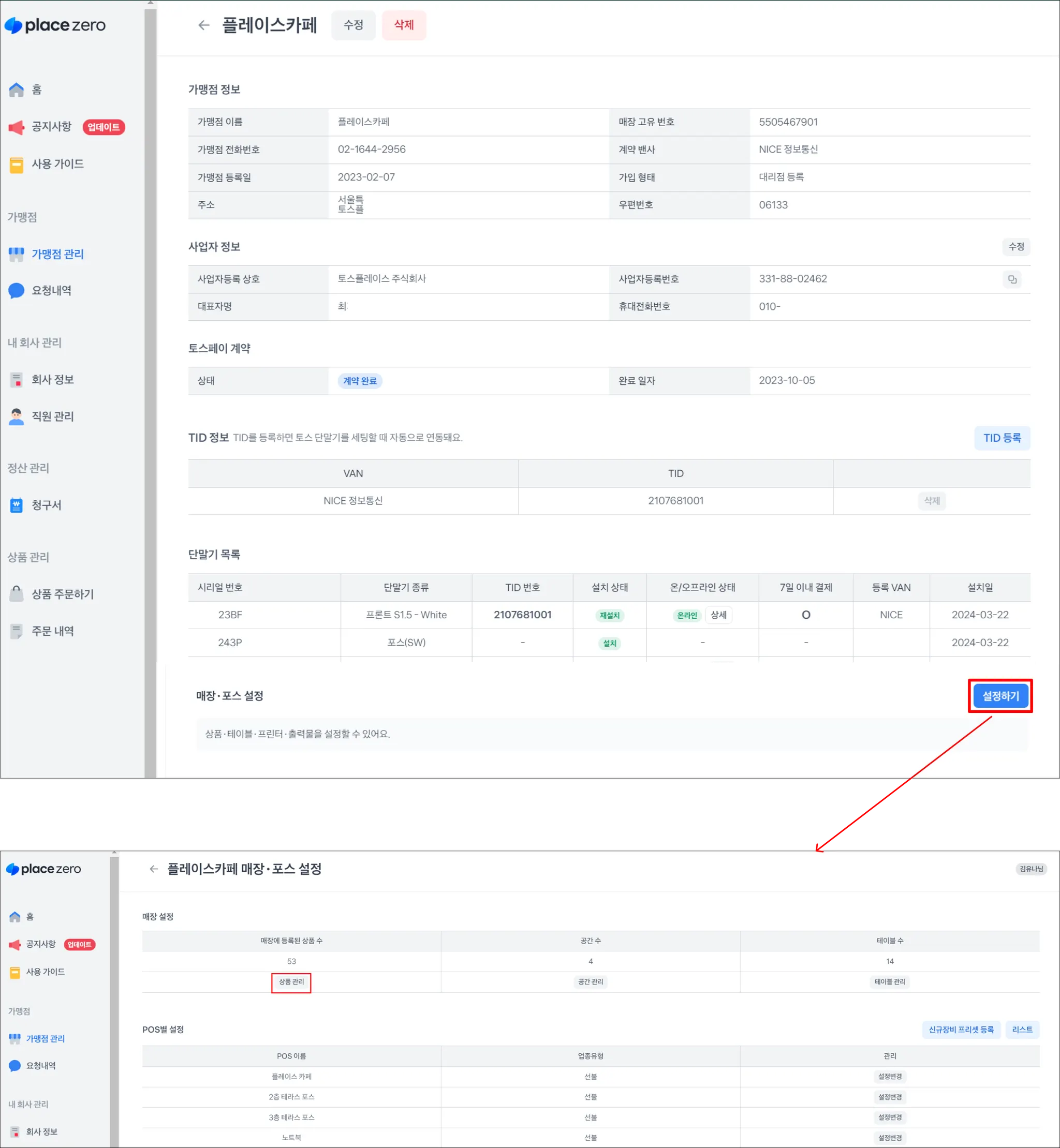Go back from 매장·포스 설정 page arrow
The width and height of the screenshot is (1060, 1148).
(154, 869)
